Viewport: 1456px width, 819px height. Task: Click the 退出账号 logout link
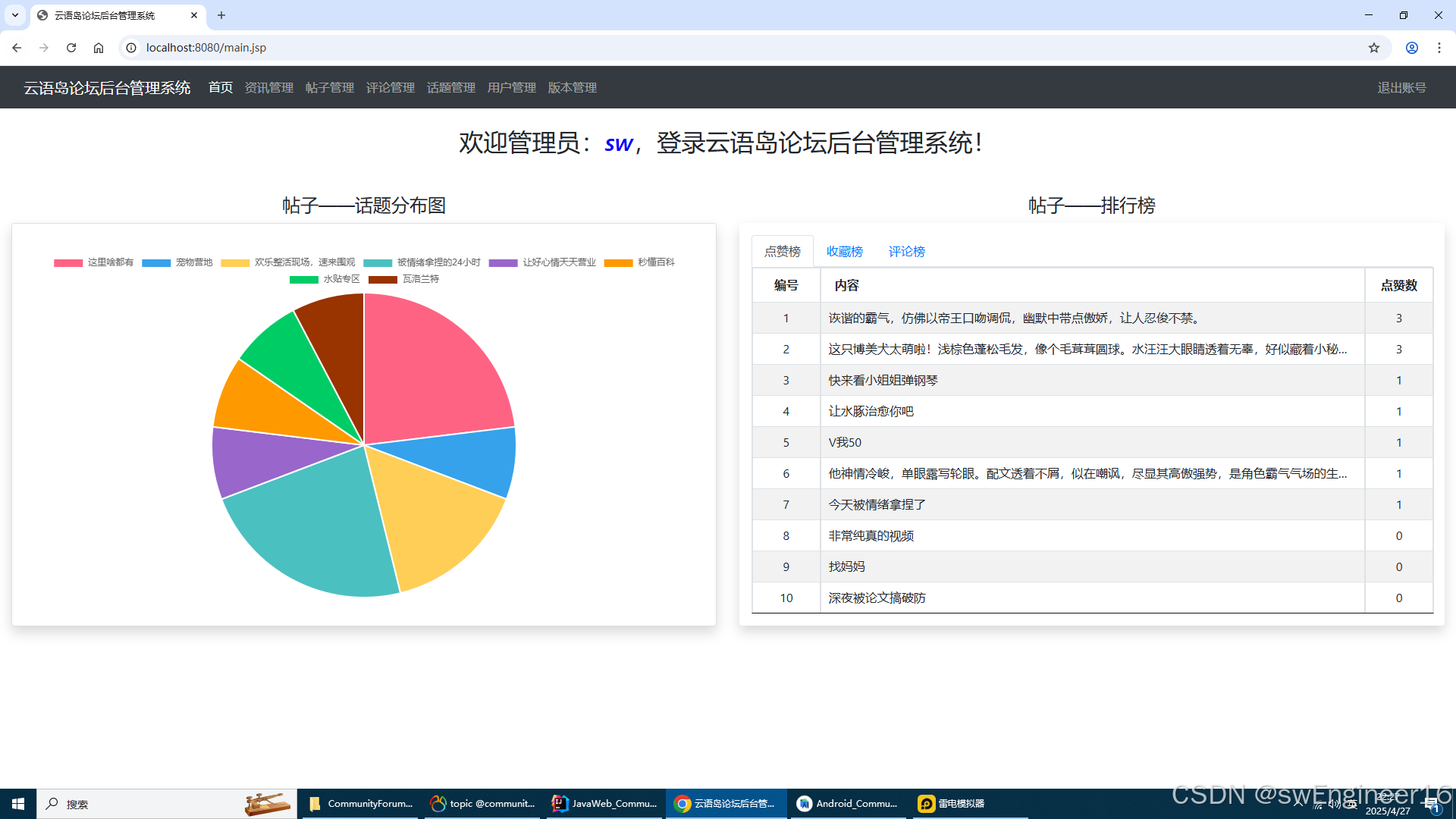[x=1401, y=88]
